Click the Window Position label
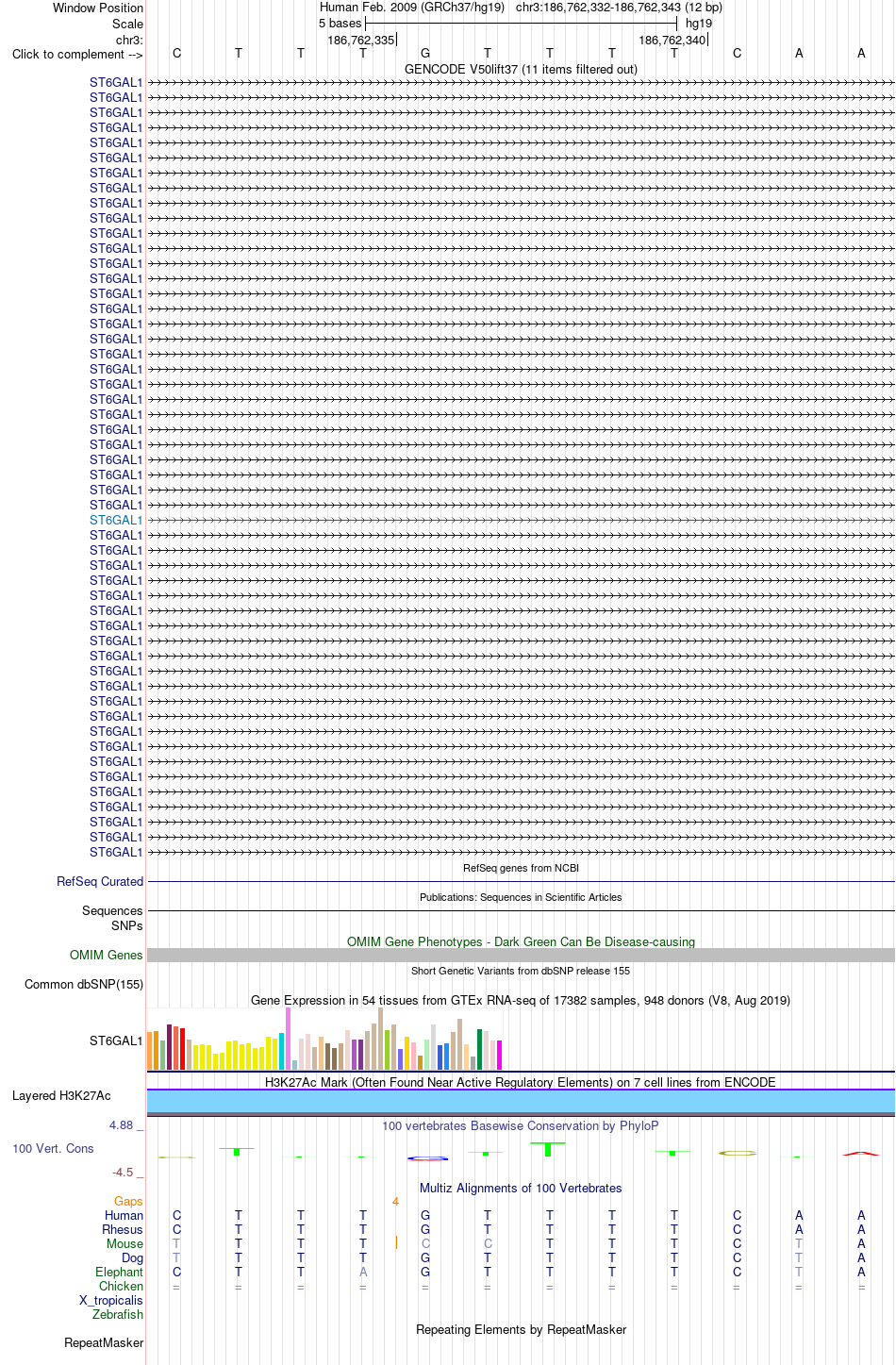The width and height of the screenshot is (896, 1365). [98, 8]
